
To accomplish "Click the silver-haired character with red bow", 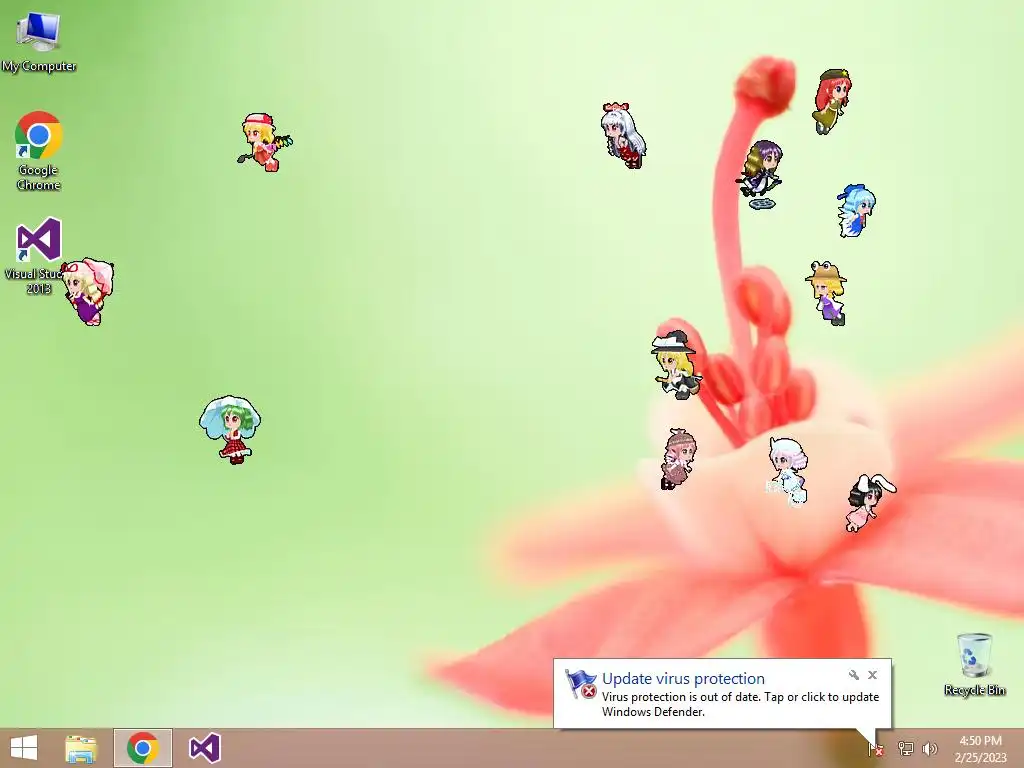I will 623,135.
